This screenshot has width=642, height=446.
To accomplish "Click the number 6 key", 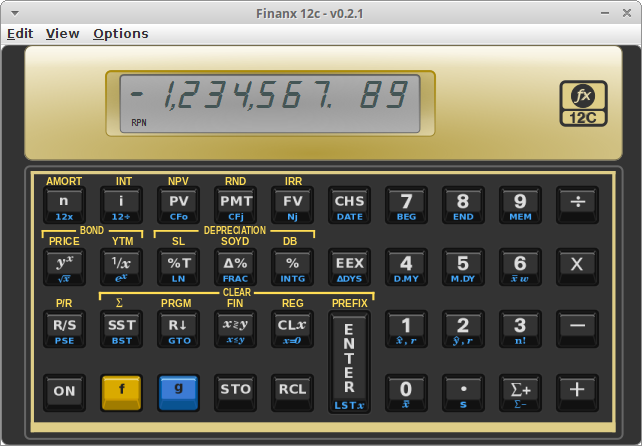I will coord(520,267).
